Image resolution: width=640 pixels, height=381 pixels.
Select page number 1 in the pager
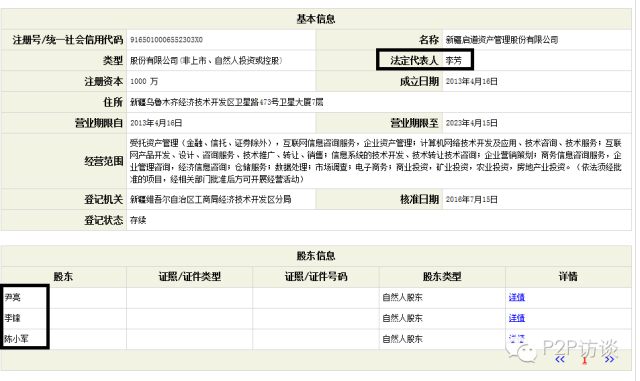coord(584,360)
